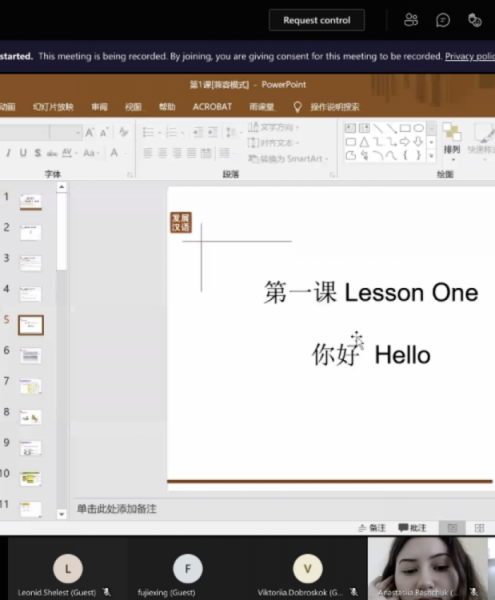Toggle underline formatting
The image size is (495, 600).
tap(23, 153)
